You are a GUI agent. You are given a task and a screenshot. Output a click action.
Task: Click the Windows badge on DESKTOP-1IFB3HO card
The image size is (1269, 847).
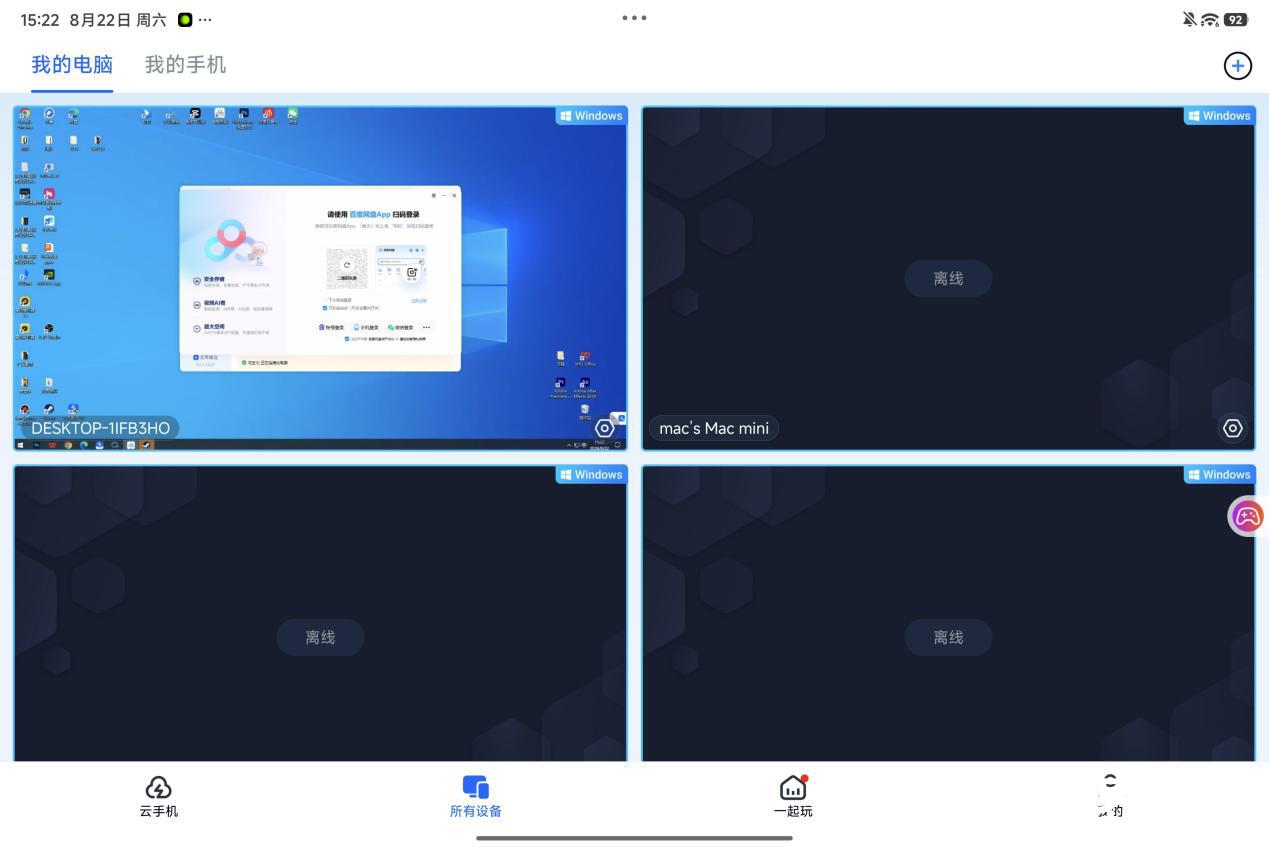click(x=591, y=115)
